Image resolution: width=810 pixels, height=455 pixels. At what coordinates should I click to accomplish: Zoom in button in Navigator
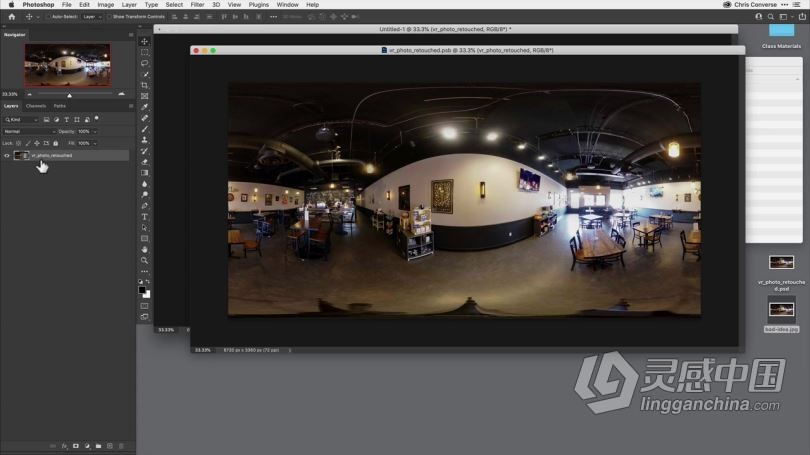tap(121, 94)
